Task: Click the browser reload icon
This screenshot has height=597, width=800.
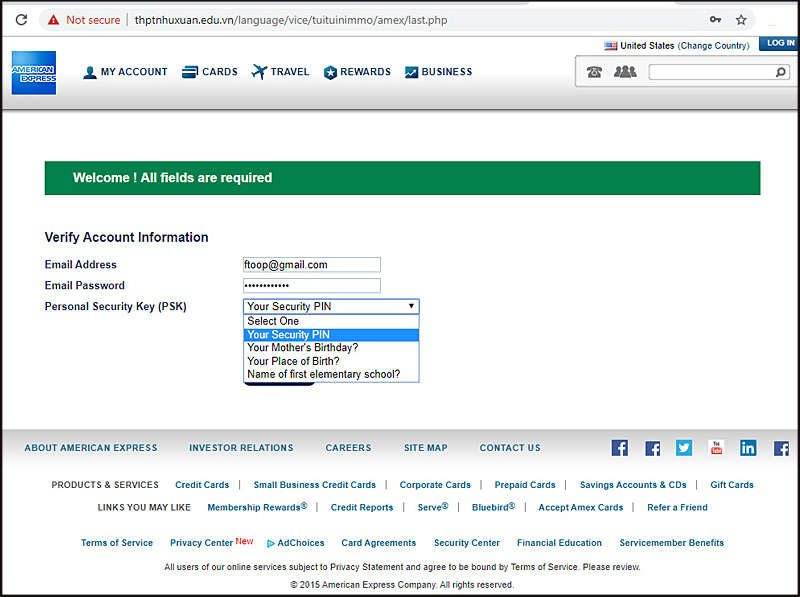Action: (x=21, y=20)
